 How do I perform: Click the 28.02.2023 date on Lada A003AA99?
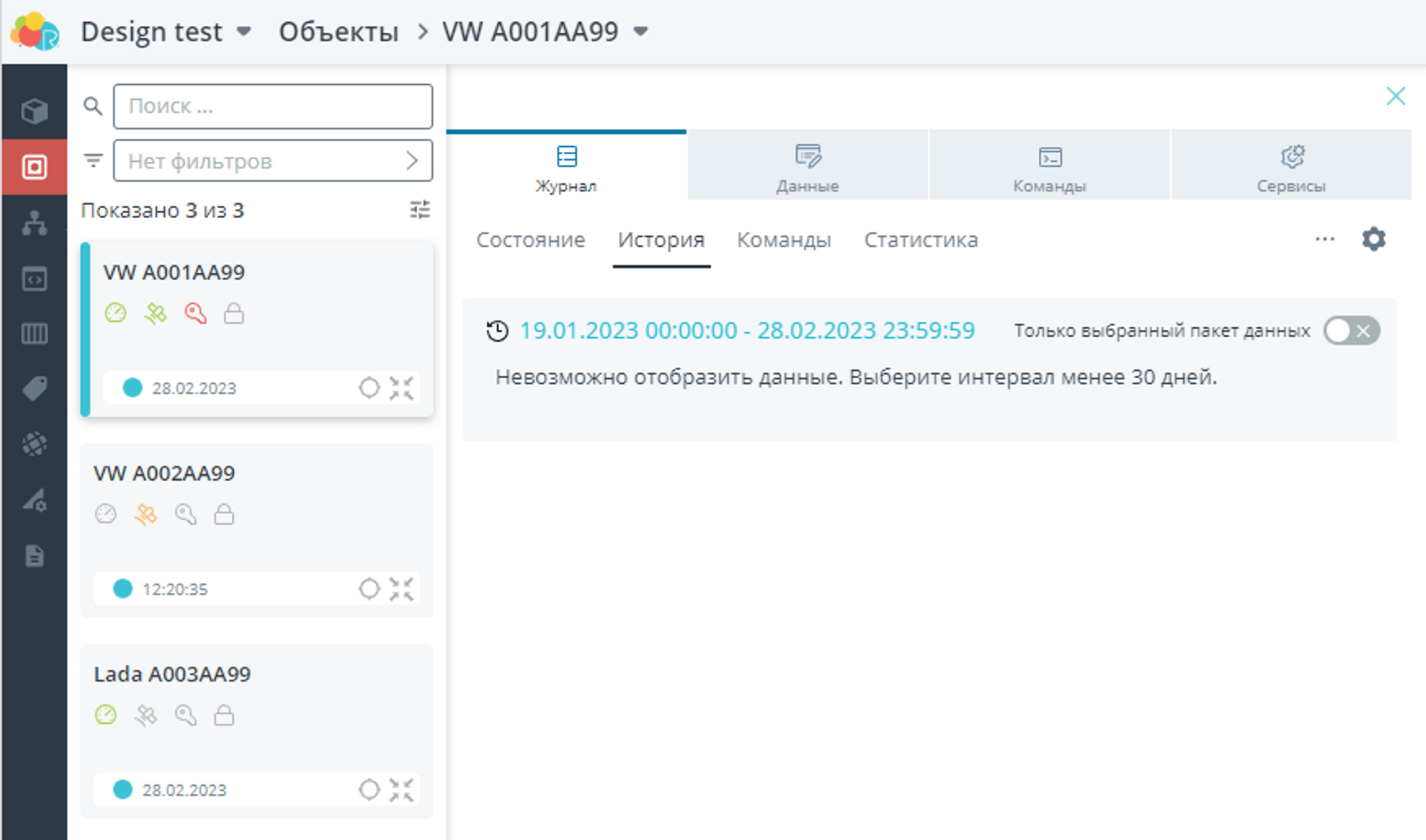184,790
